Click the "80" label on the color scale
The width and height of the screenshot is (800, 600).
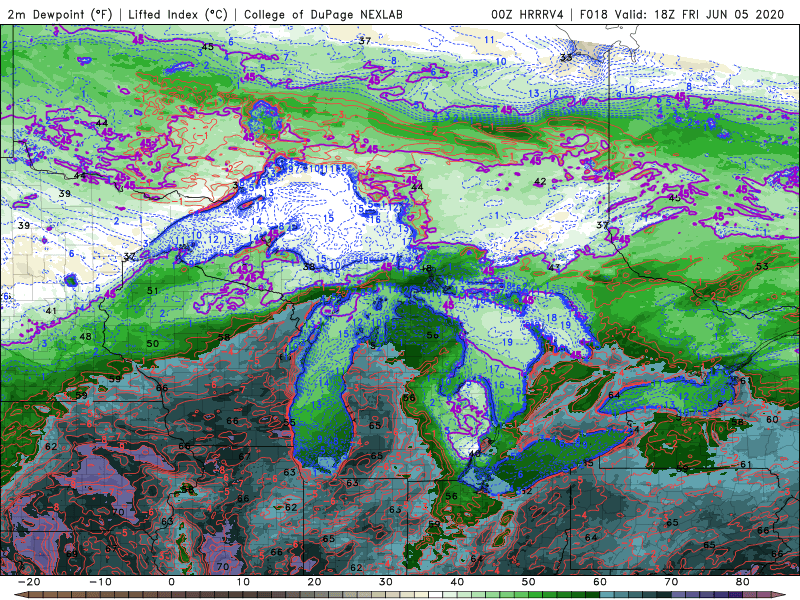click(743, 582)
